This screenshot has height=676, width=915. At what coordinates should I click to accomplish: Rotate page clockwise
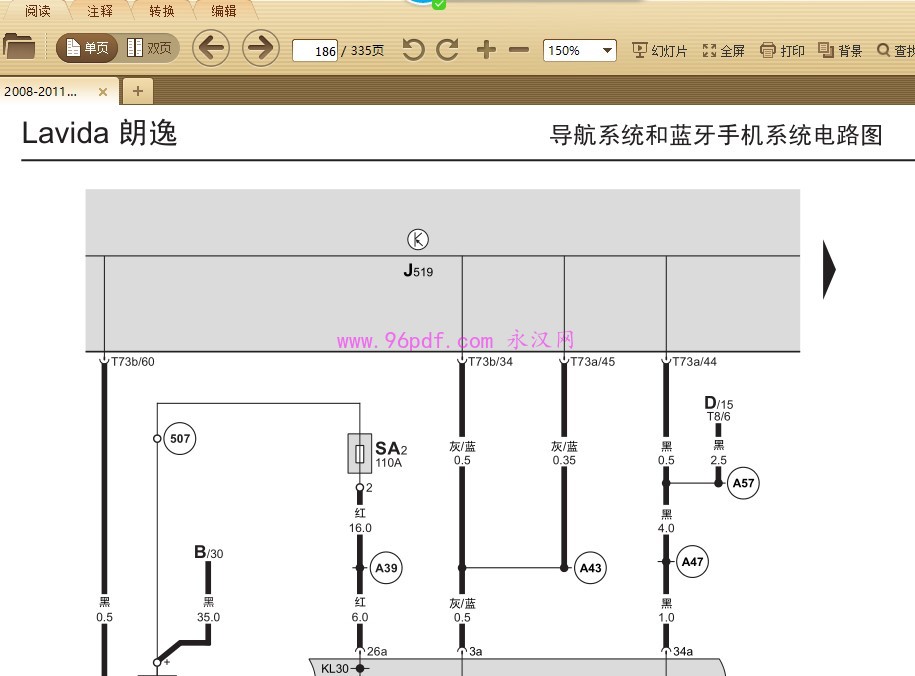(448, 50)
